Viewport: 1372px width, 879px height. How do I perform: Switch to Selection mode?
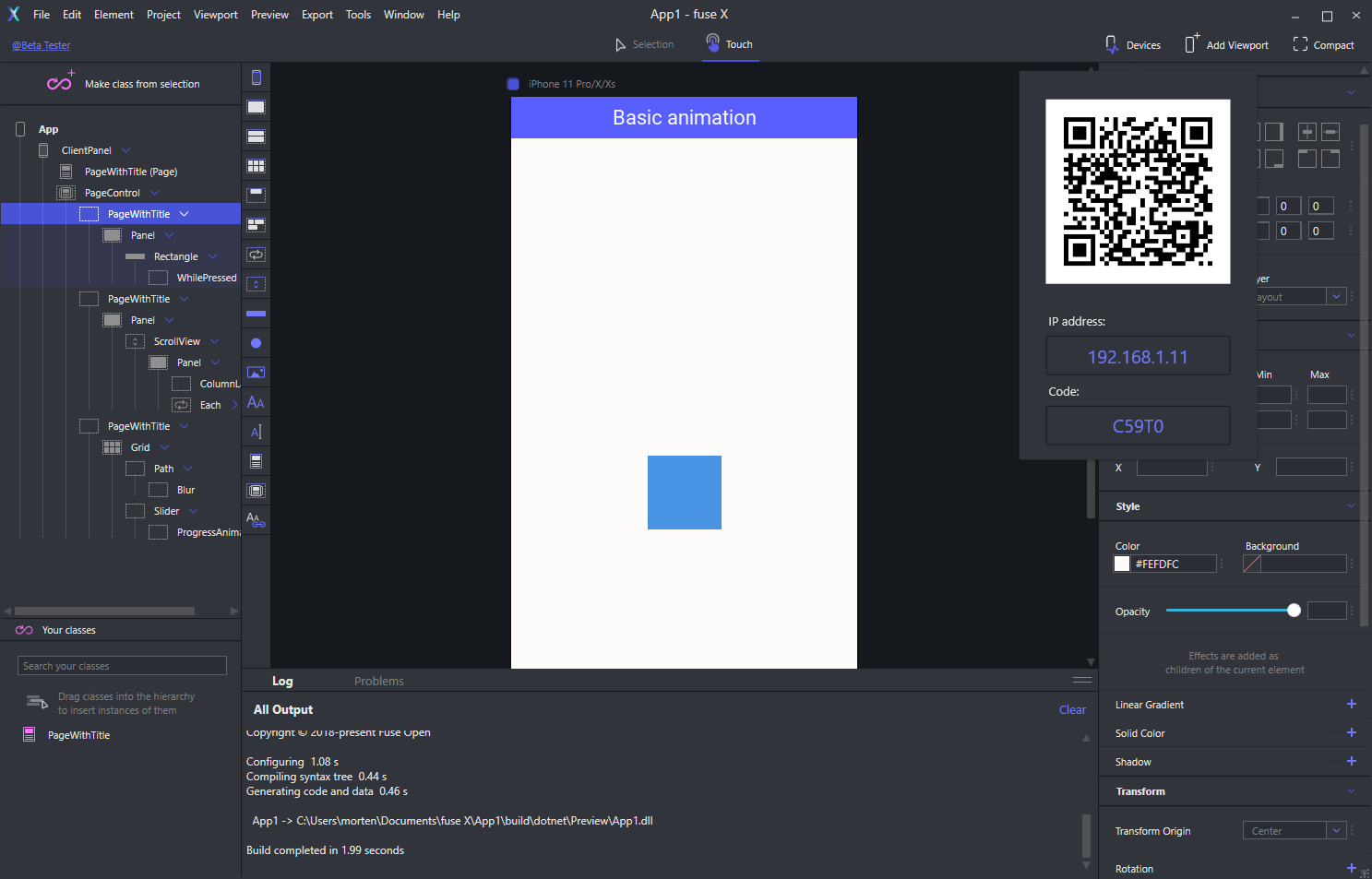644,44
